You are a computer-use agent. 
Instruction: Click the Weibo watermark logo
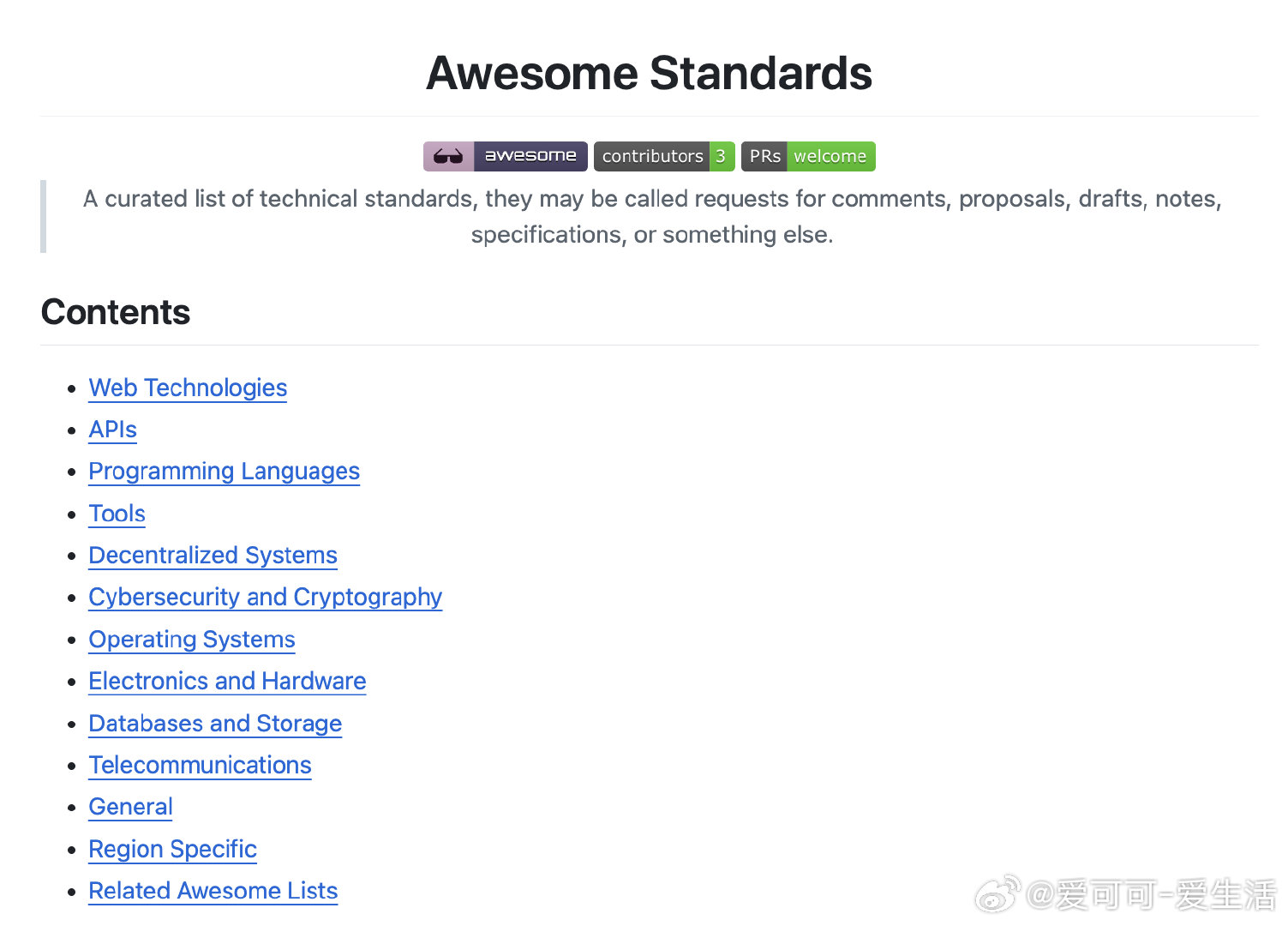[998, 894]
